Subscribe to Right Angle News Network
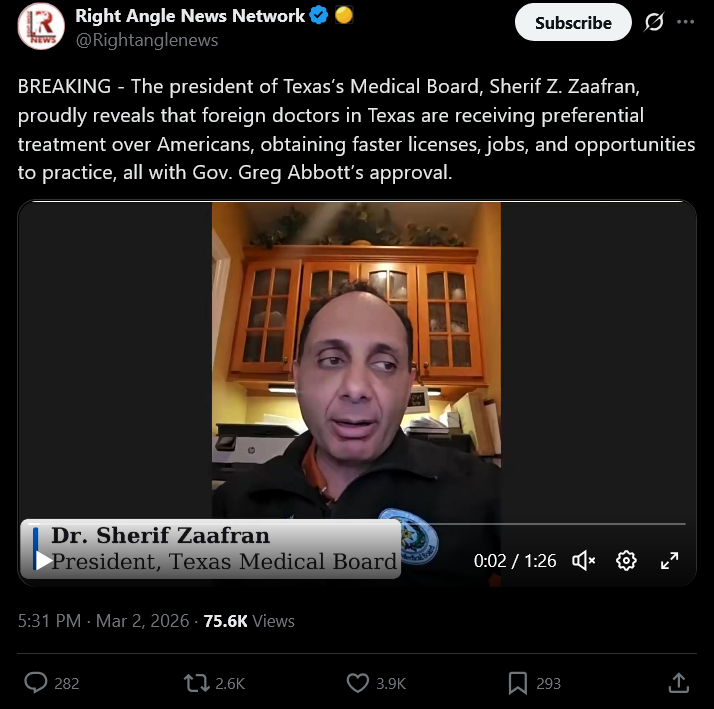The image size is (714, 709). (573, 22)
